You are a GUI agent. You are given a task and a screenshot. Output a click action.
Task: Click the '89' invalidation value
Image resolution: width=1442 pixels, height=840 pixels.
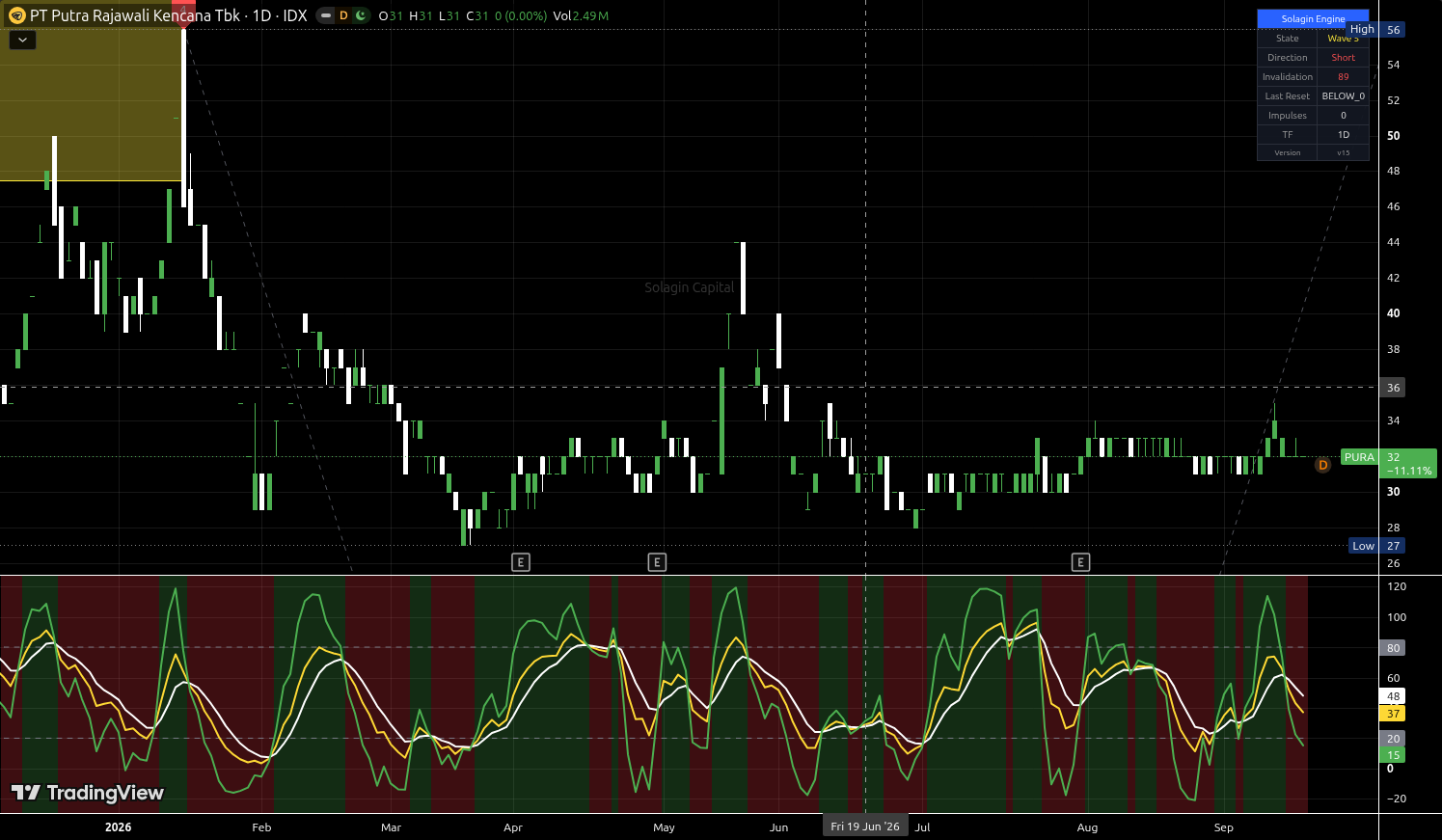coord(1344,77)
